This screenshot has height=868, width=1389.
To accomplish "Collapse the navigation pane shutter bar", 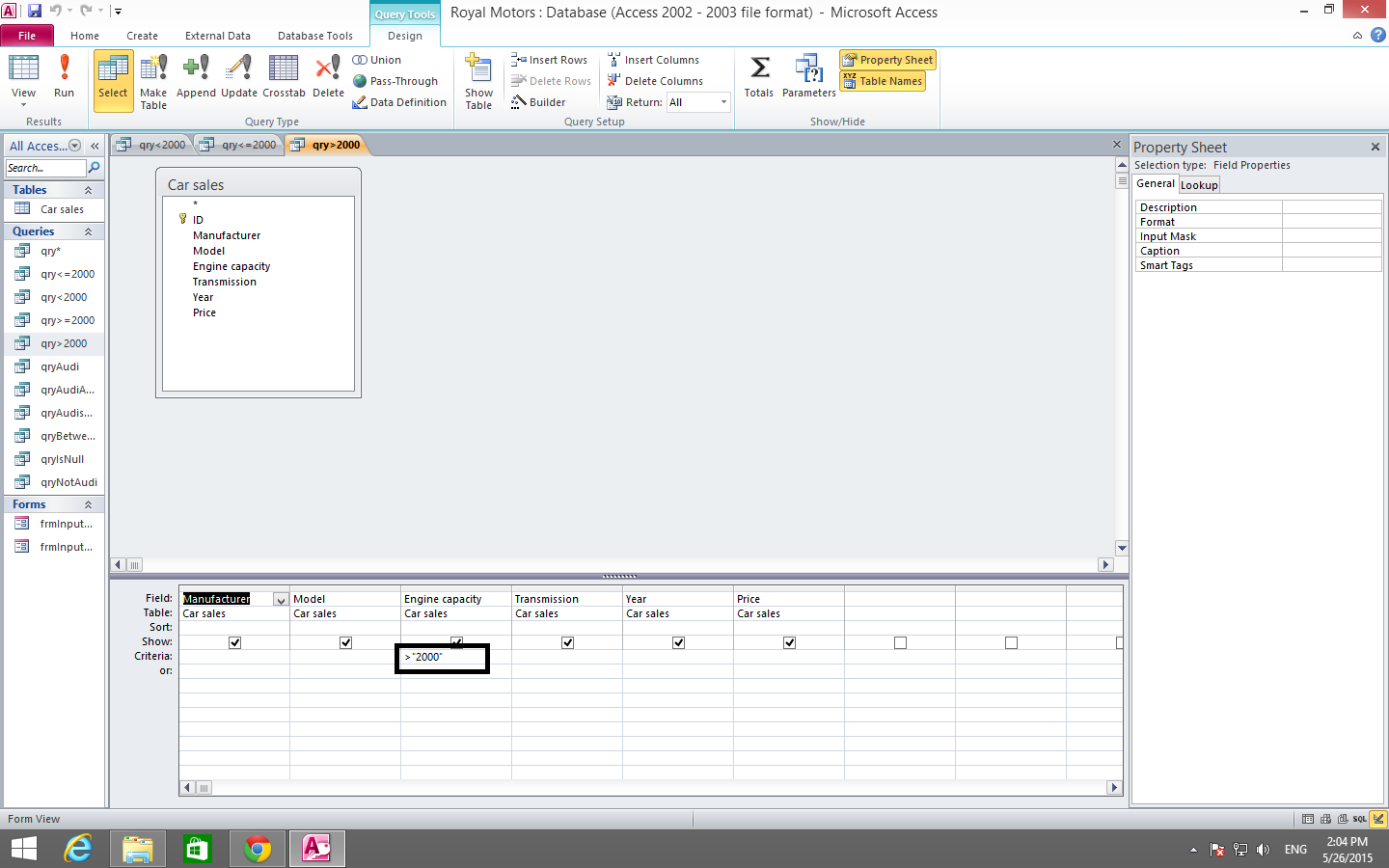I will coord(95,146).
